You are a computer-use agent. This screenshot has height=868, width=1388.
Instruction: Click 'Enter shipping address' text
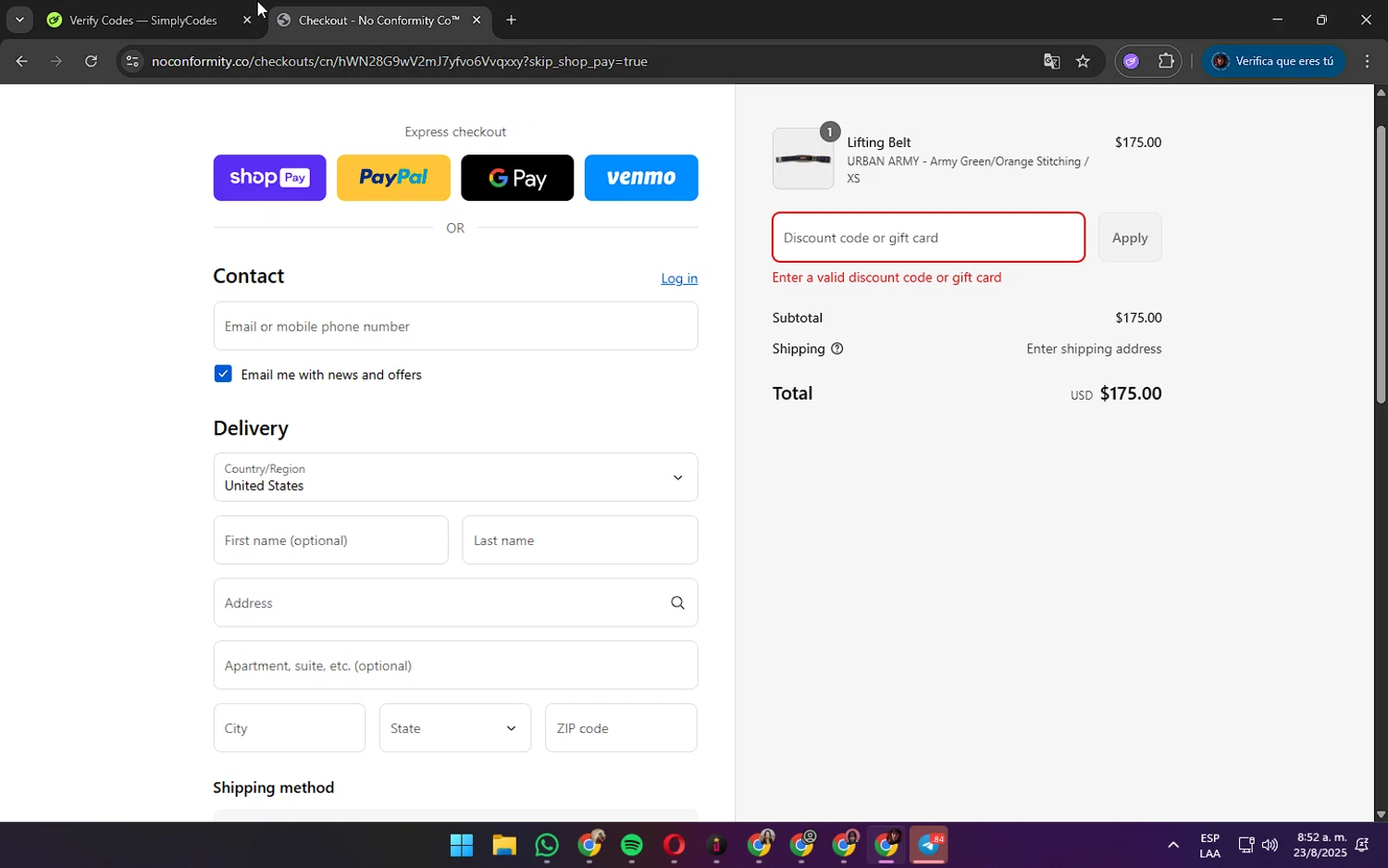pyautogui.click(x=1094, y=349)
